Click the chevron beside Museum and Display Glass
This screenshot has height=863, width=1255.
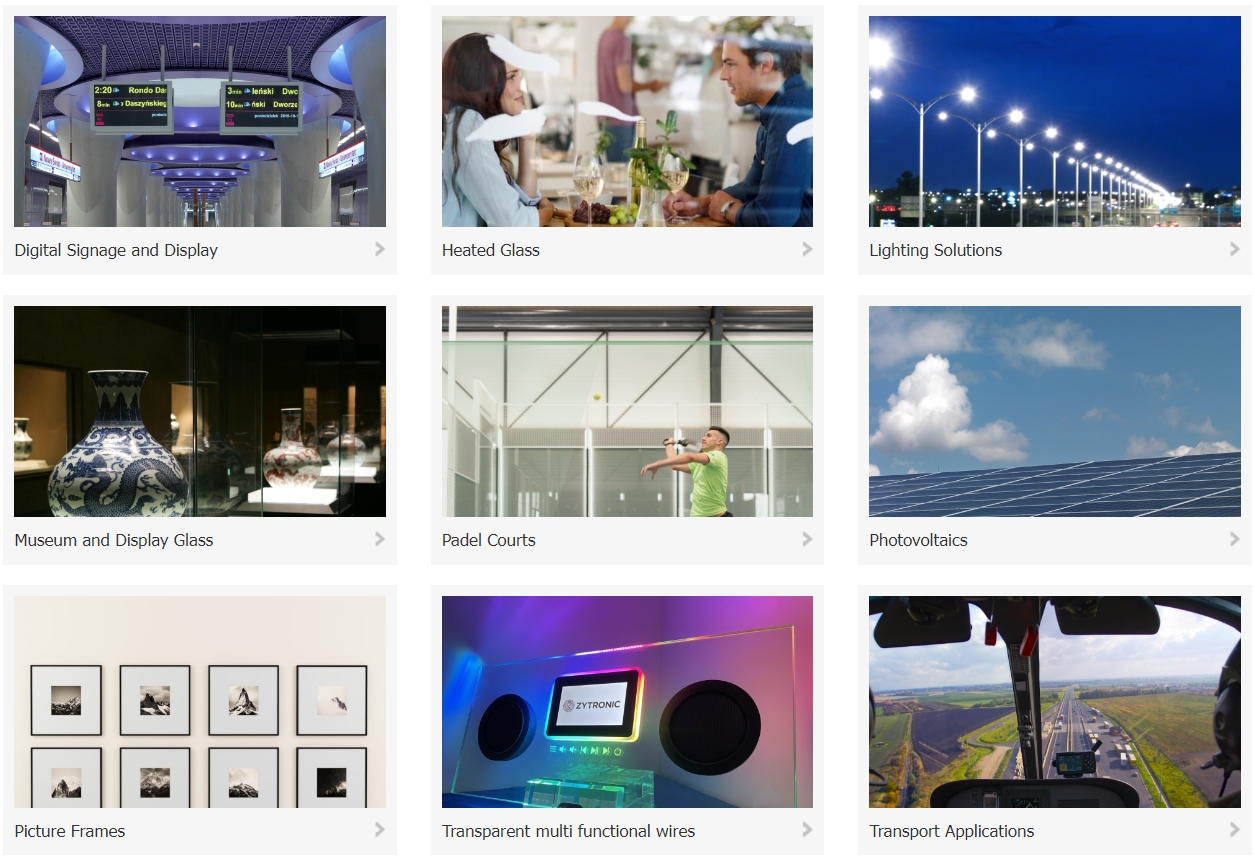pos(380,539)
